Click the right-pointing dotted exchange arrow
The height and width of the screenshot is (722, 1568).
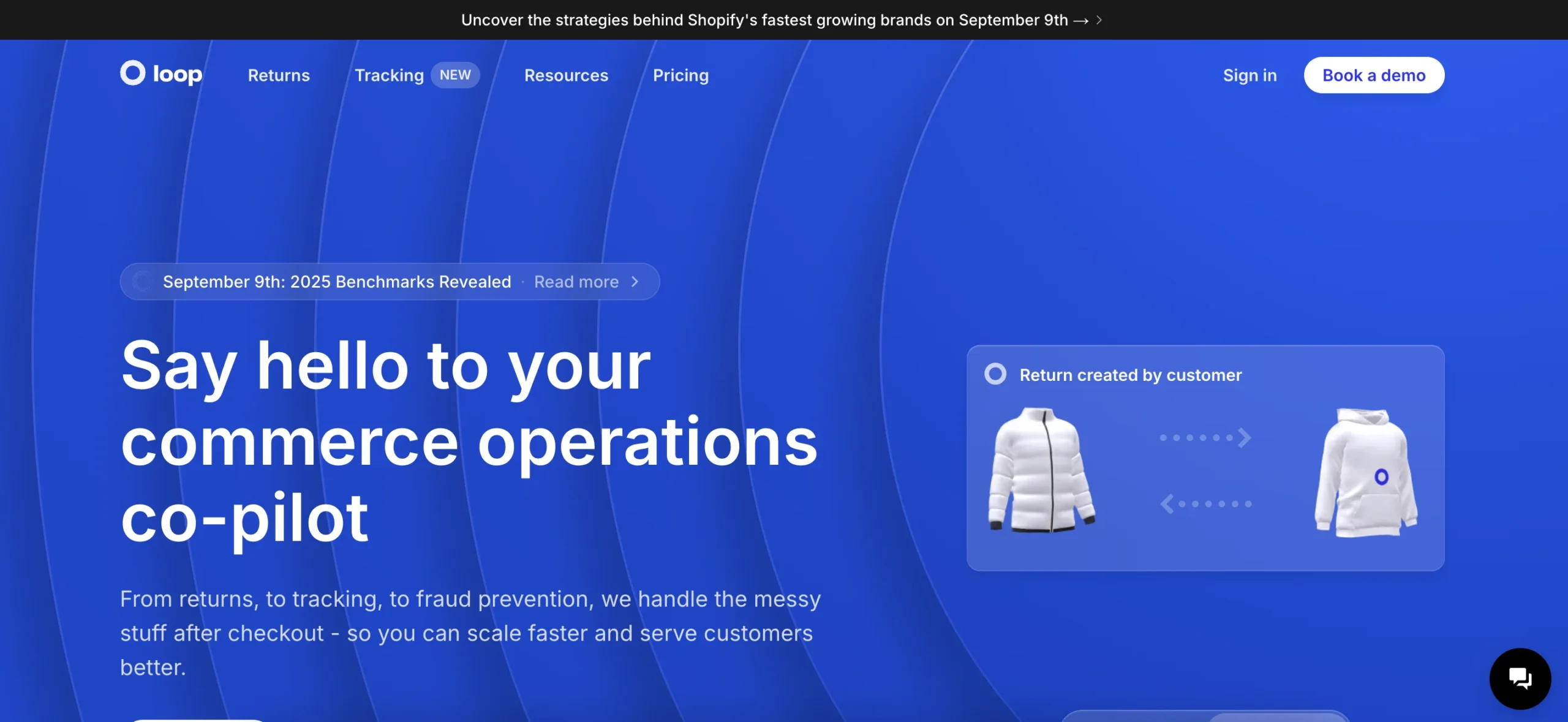click(x=1205, y=437)
